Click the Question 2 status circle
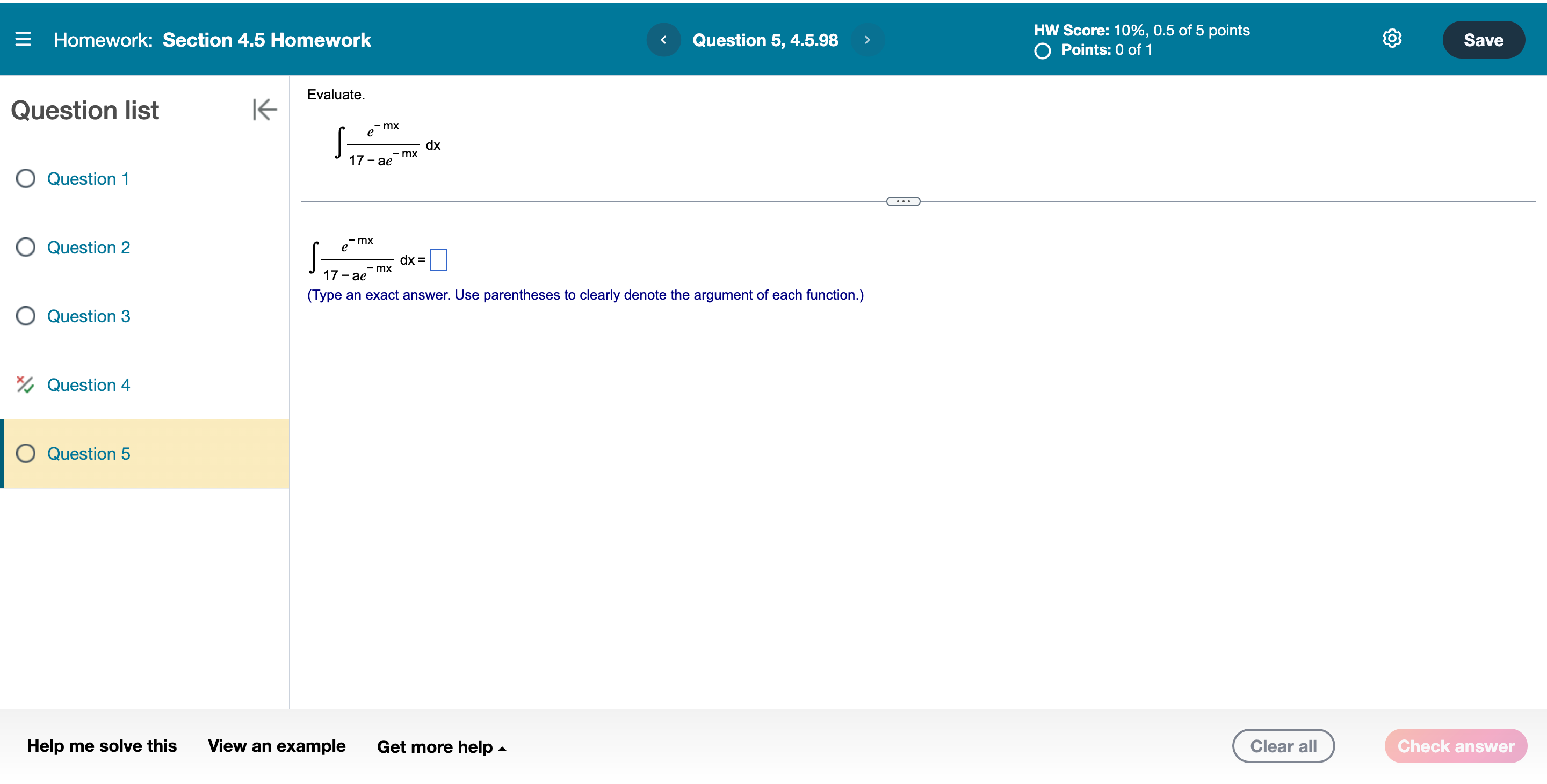Screen dimensions: 1547x784 (x=25, y=248)
